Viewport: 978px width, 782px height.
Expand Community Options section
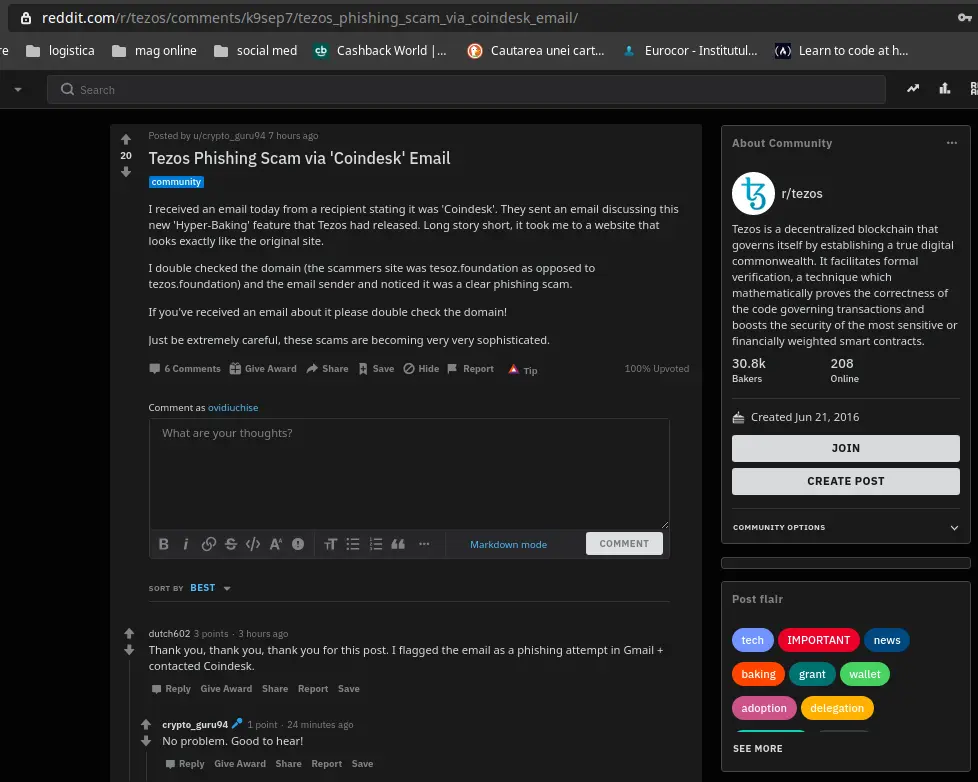point(846,528)
